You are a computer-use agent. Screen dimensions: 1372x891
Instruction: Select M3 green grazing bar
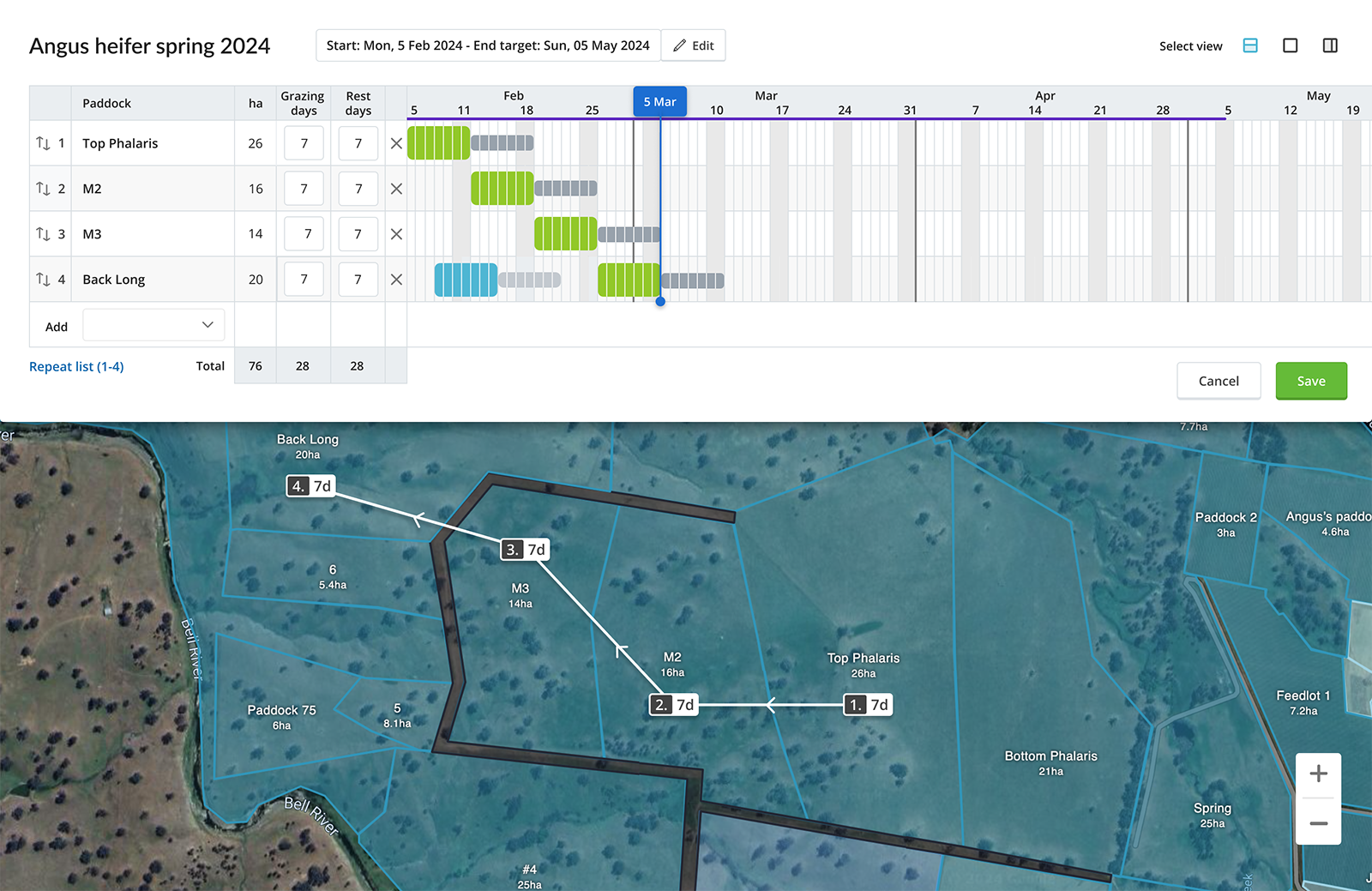coord(566,234)
